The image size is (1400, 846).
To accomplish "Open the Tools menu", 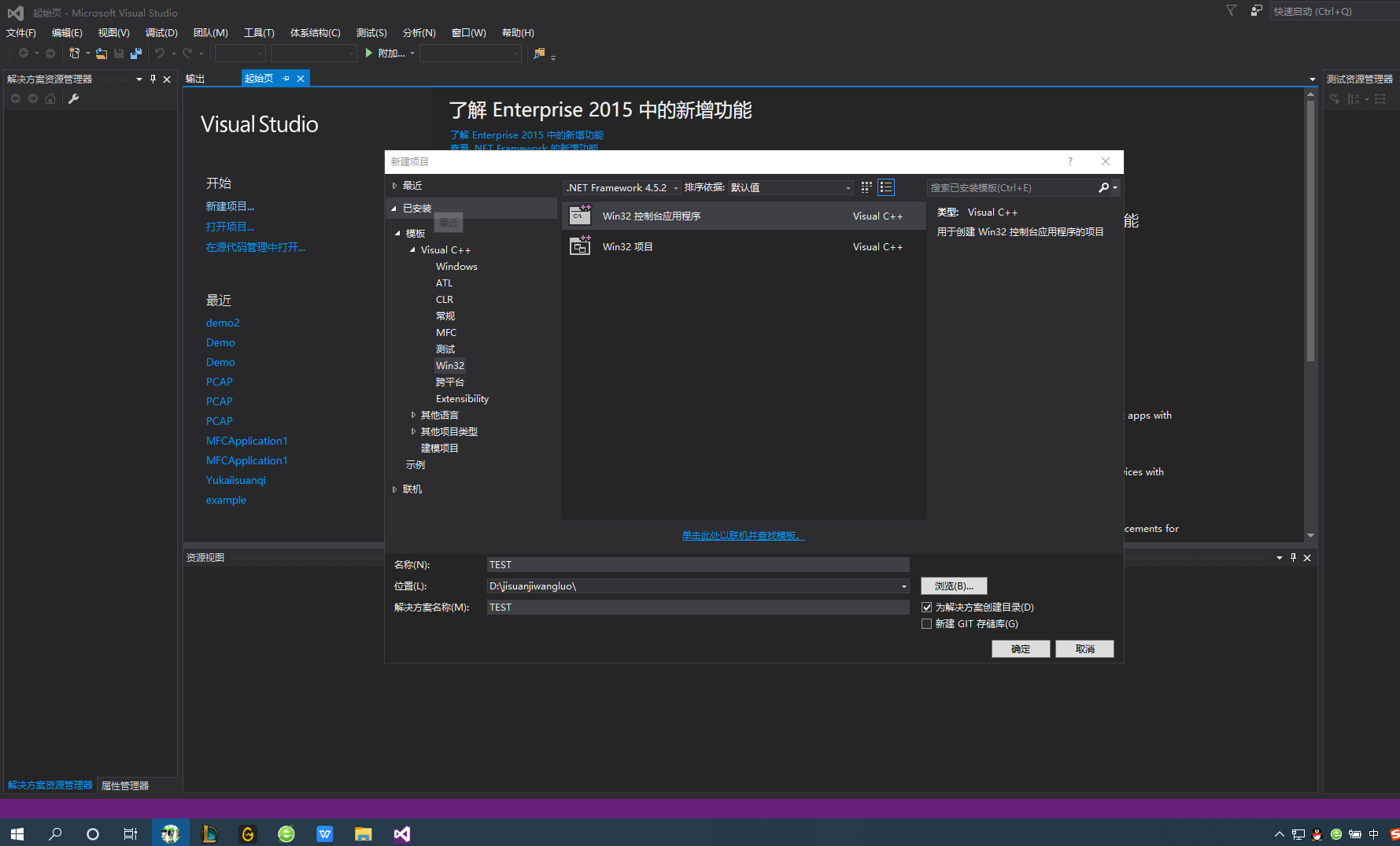I will click(x=259, y=32).
